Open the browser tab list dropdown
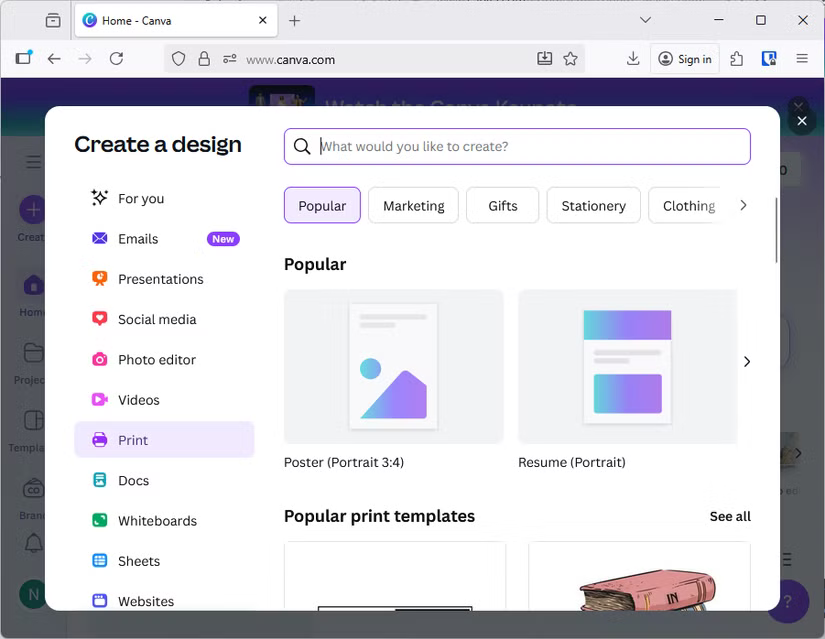The height and width of the screenshot is (639, 825). tap(645, 19)
